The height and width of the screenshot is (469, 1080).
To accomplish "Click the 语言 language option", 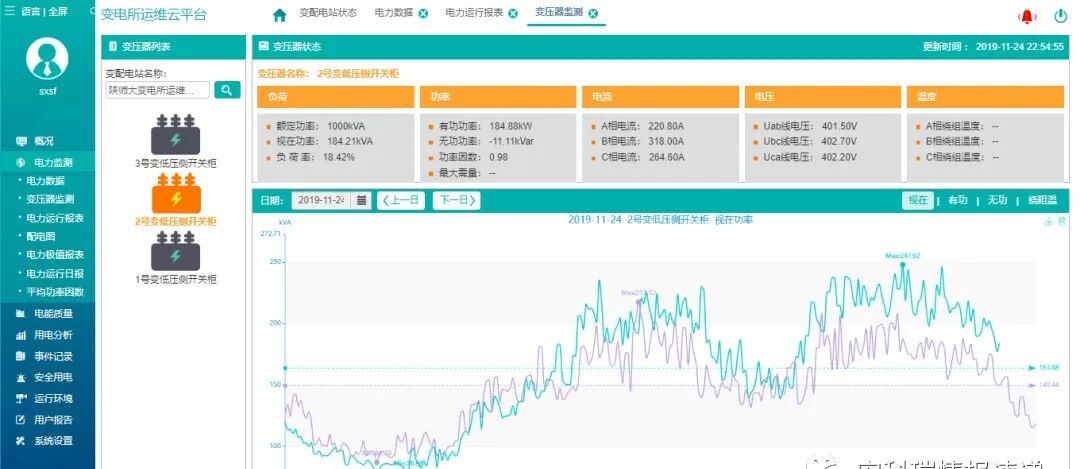I will pos(31,12).
